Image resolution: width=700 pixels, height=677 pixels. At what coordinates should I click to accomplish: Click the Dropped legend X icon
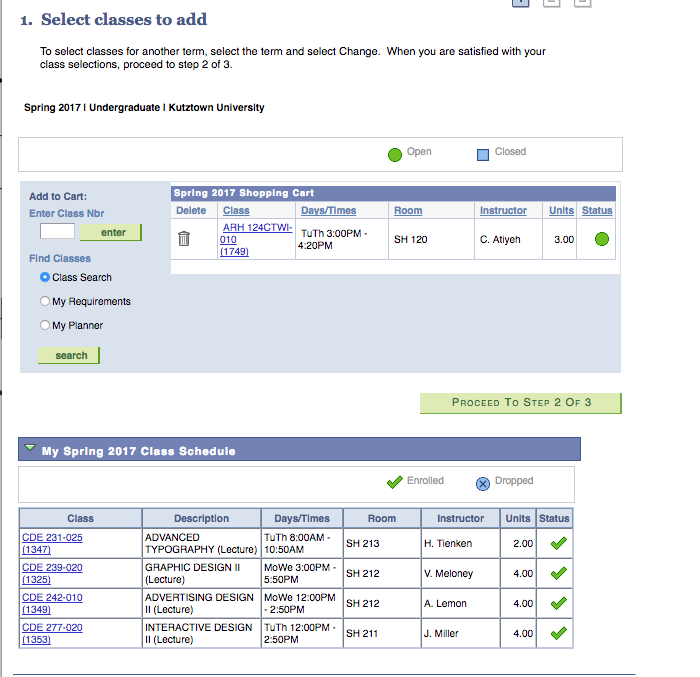(483, 483)
